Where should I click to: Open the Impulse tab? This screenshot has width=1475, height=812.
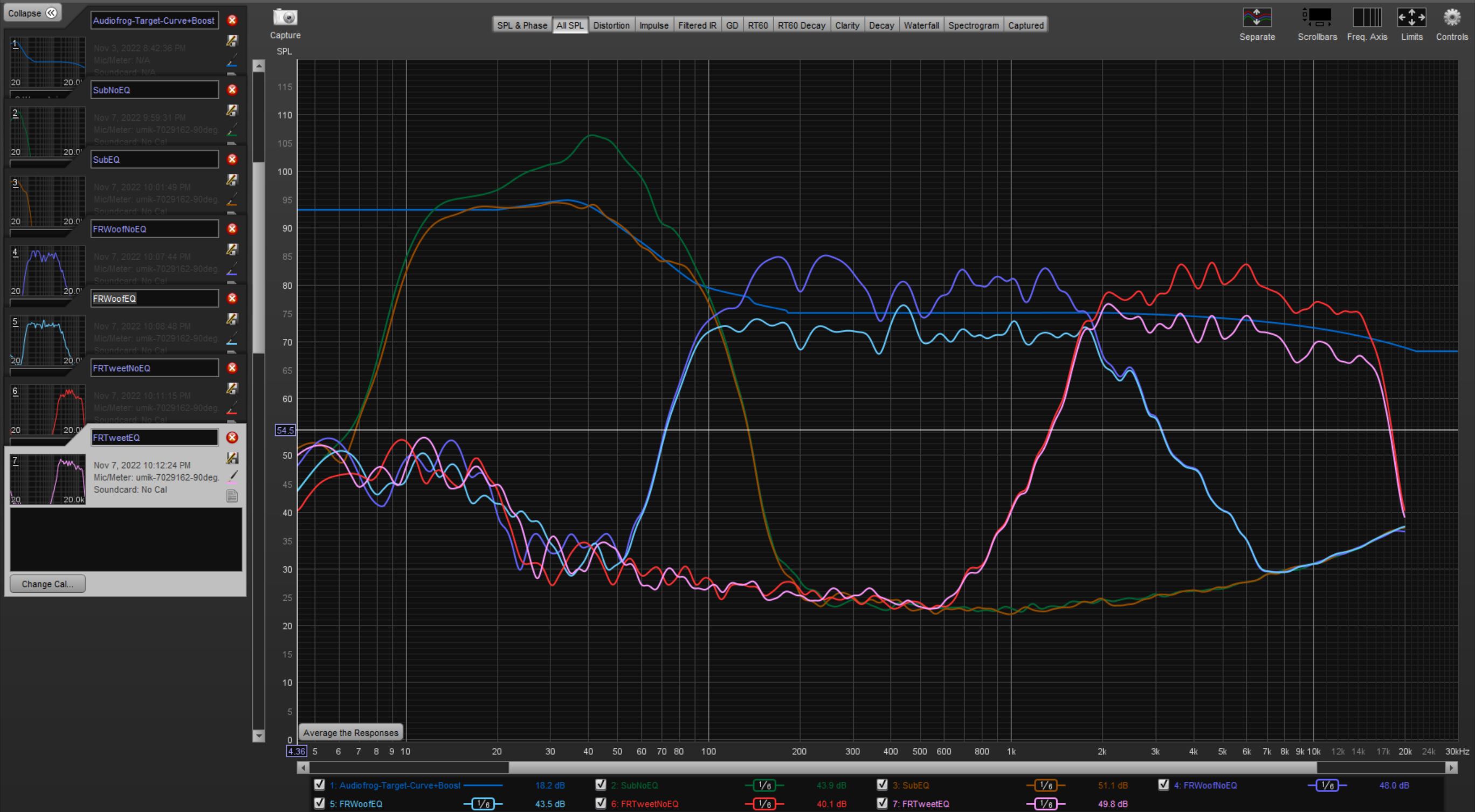[654, 25]
